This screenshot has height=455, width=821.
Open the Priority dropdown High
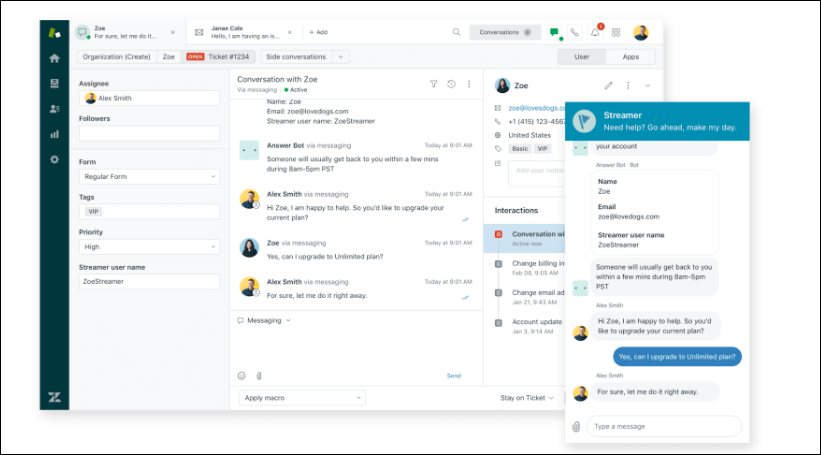[149, 247]
